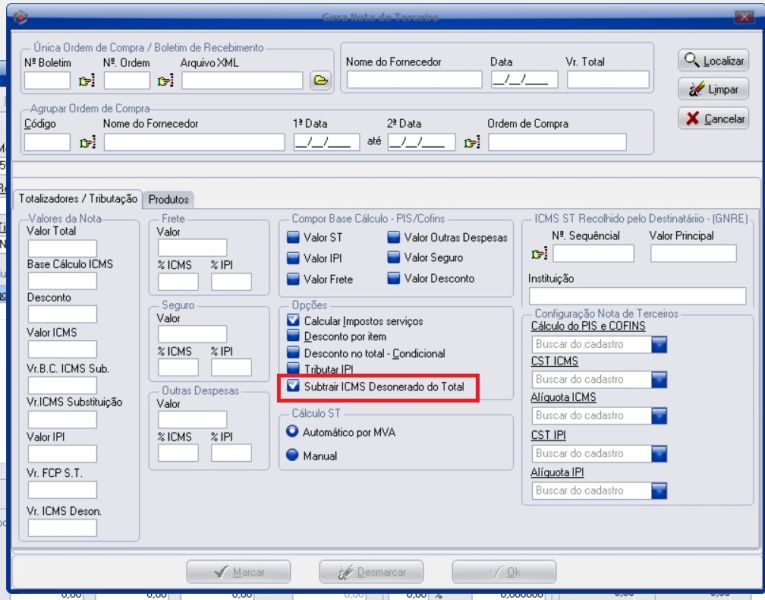This screenshot has height=600, width=765.
Task: Open lookup icon beside Nº Sequencial
Action: click(539, 254)
